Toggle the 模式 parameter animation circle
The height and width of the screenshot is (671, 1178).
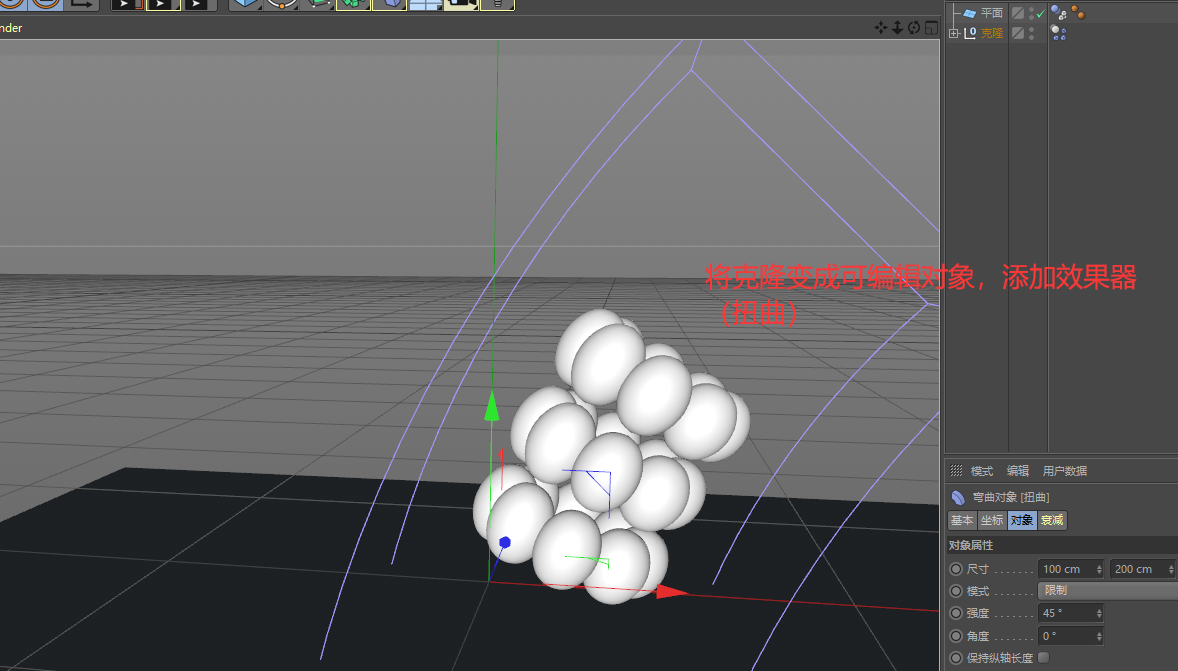tap(956, 591)
